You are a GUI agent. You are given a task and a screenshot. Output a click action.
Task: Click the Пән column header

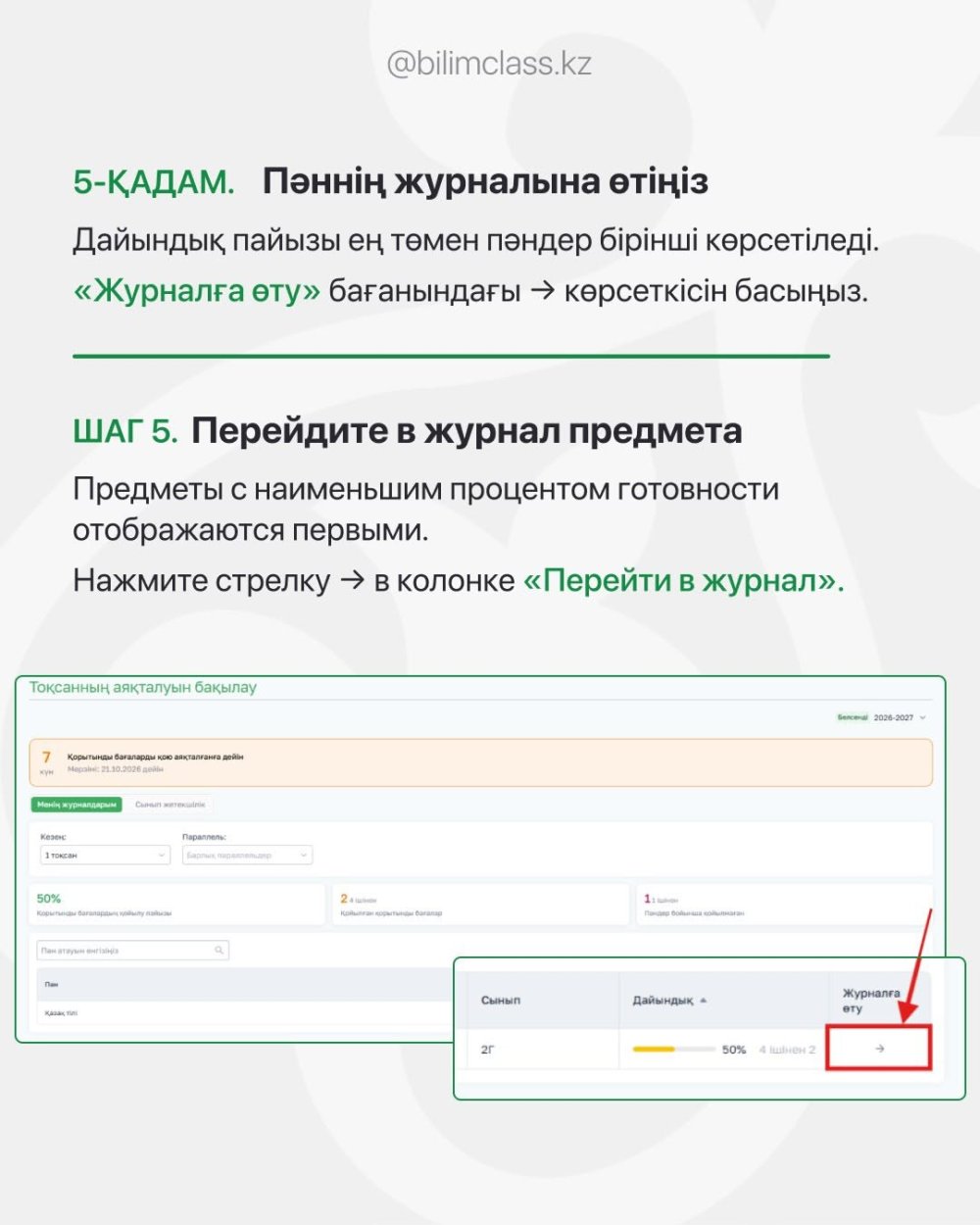pyautogui.click(x=51, y=984)
